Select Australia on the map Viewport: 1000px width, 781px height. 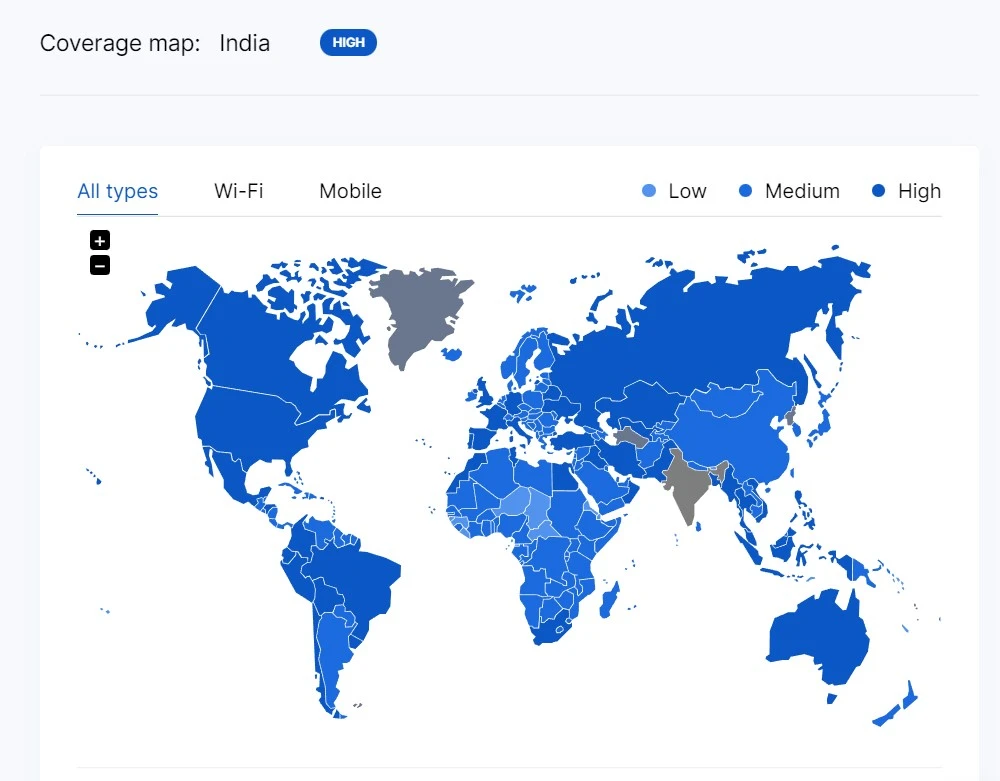coord(820,638)
